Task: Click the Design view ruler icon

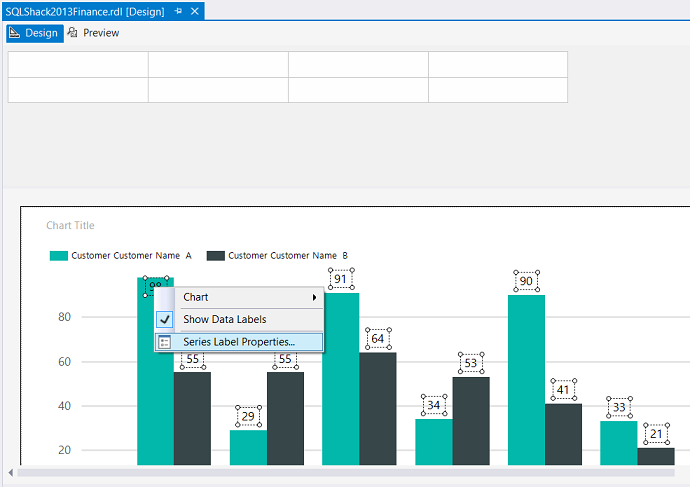Action: 15,33
